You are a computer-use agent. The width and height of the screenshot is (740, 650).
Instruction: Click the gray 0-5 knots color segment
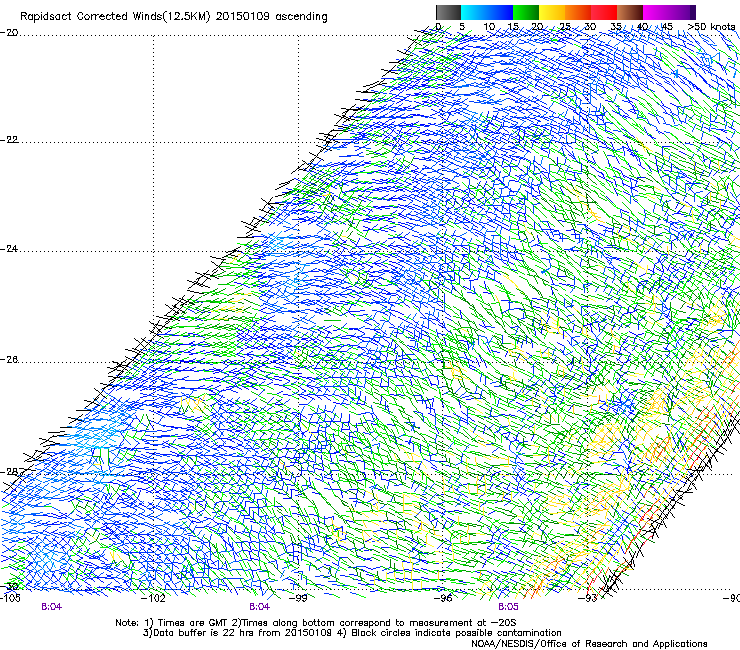(448, 12)
